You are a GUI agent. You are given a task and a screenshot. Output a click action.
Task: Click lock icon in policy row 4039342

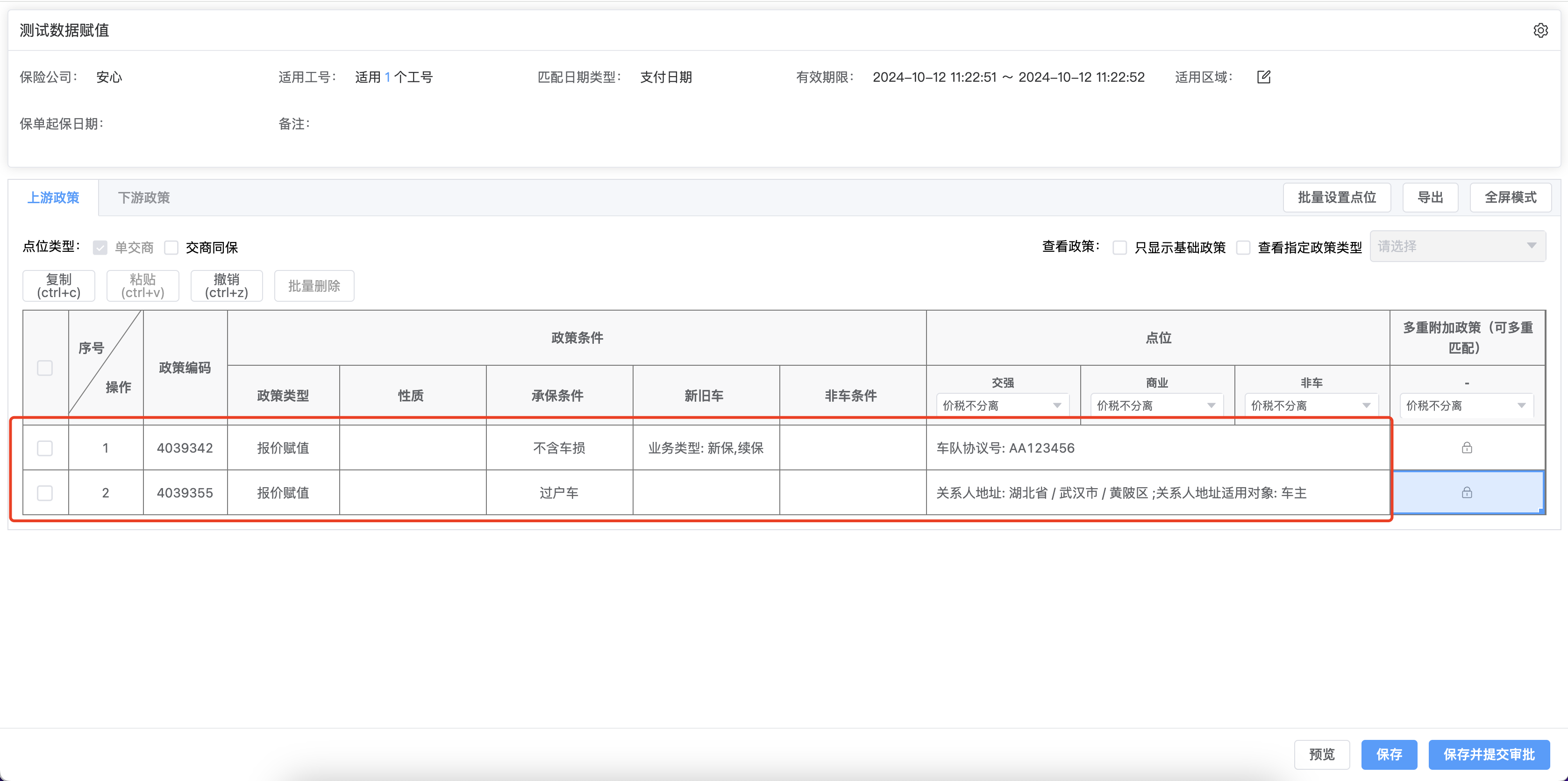(1467, 448)
